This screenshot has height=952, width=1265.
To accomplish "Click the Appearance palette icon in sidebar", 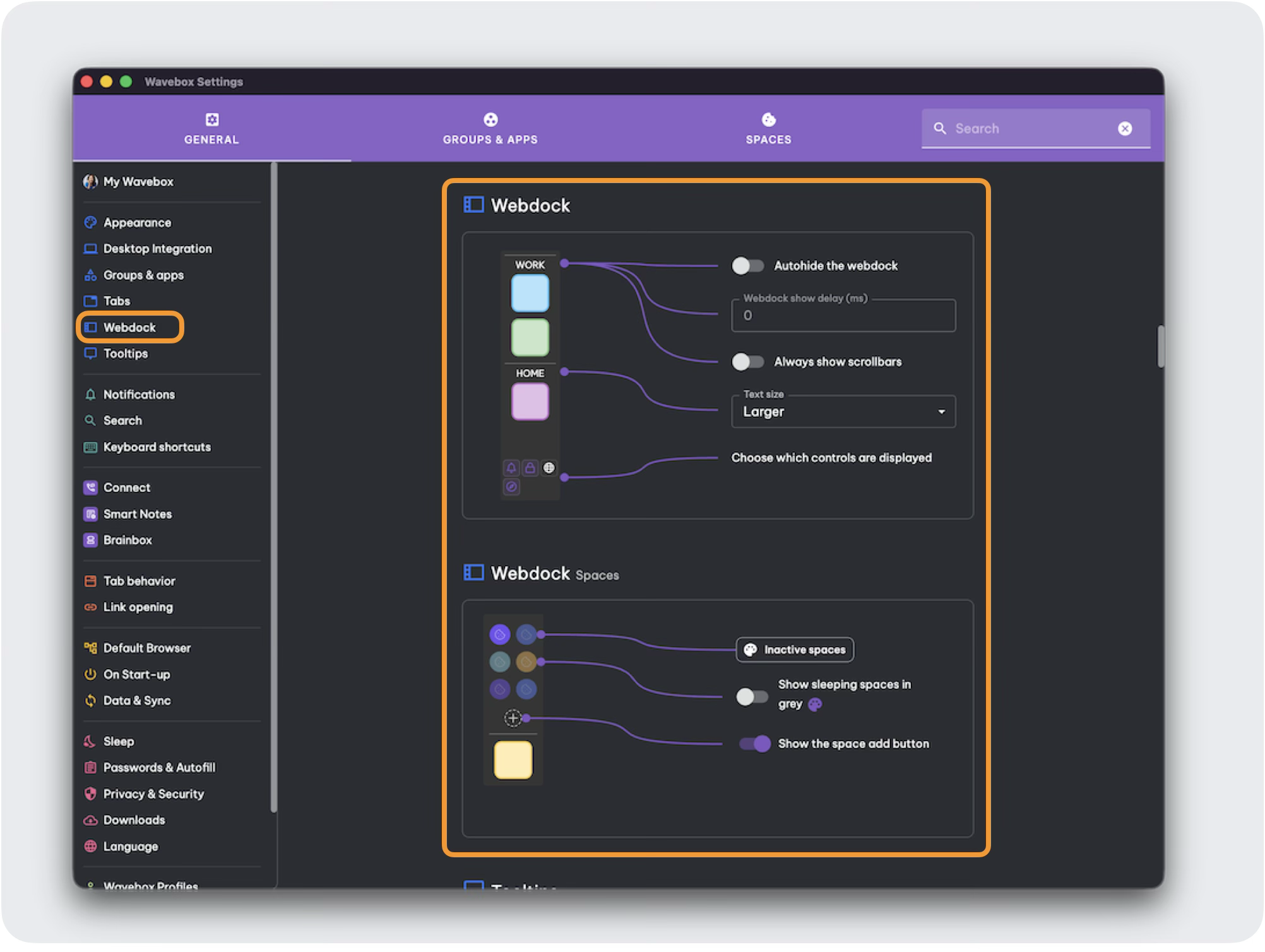I will [x=90, y=222].
